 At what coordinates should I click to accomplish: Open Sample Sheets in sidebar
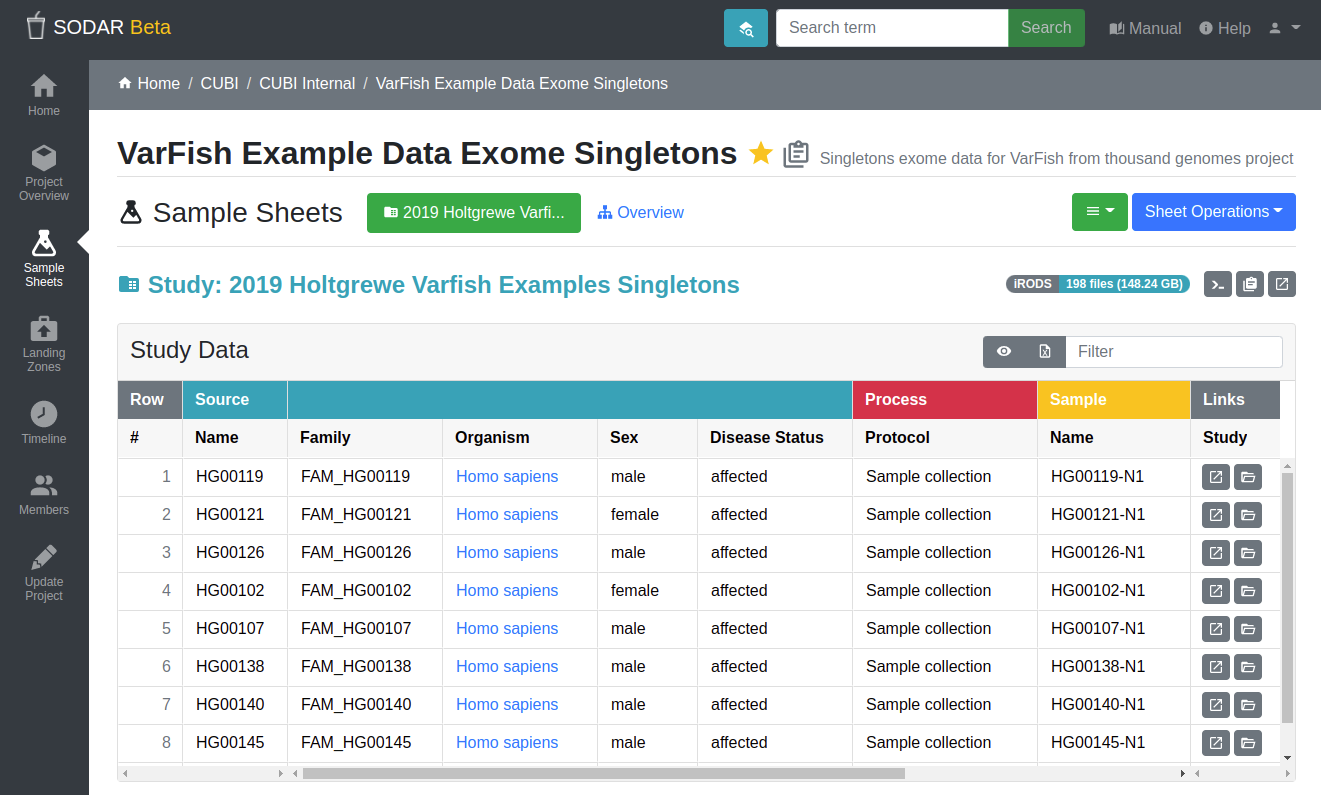pyautogui.click(x=44, y=259)
